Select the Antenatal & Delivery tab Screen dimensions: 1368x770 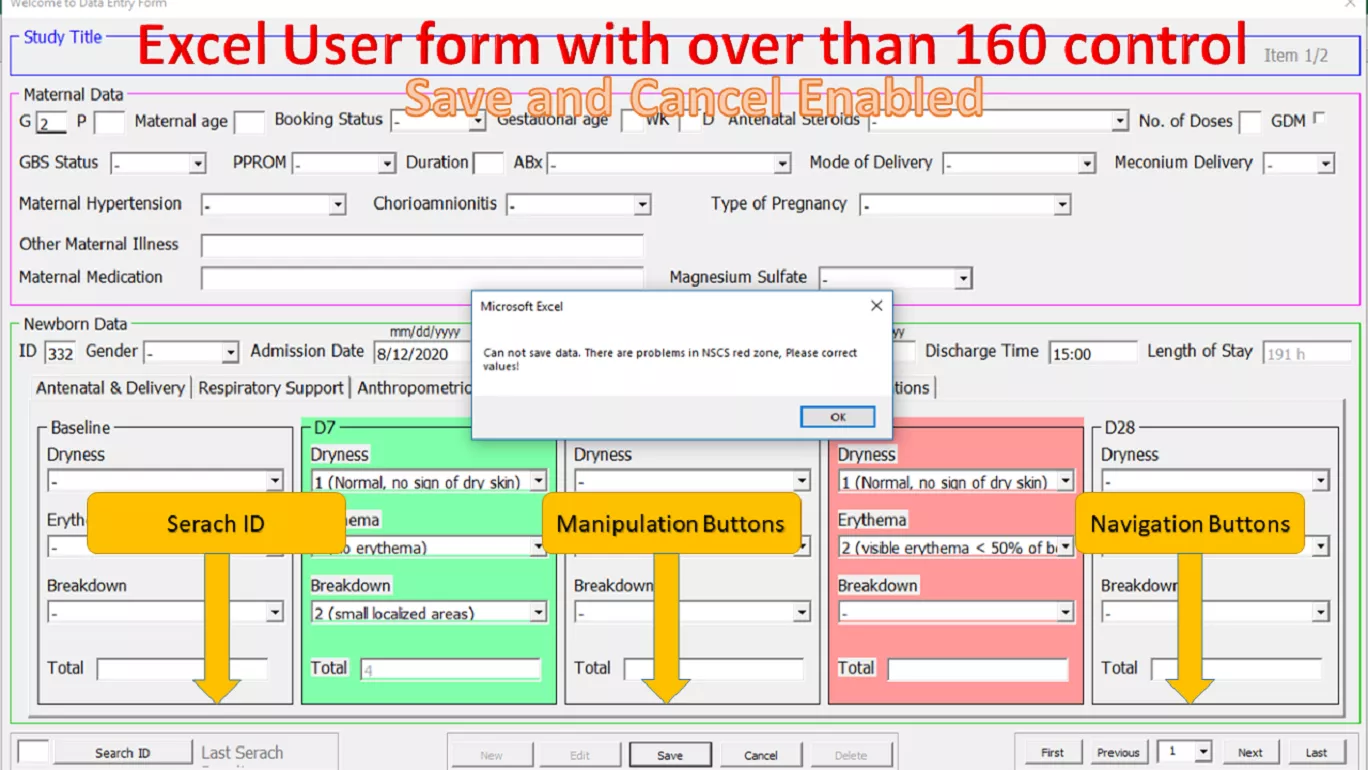coord(110,388)
